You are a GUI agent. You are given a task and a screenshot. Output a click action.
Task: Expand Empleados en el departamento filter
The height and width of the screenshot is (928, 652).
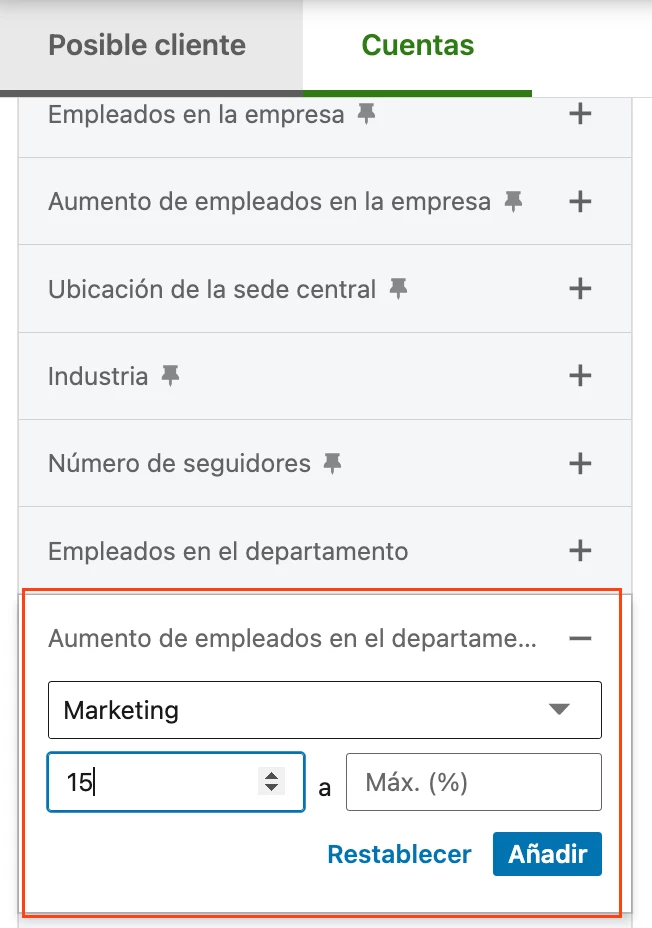580,551
